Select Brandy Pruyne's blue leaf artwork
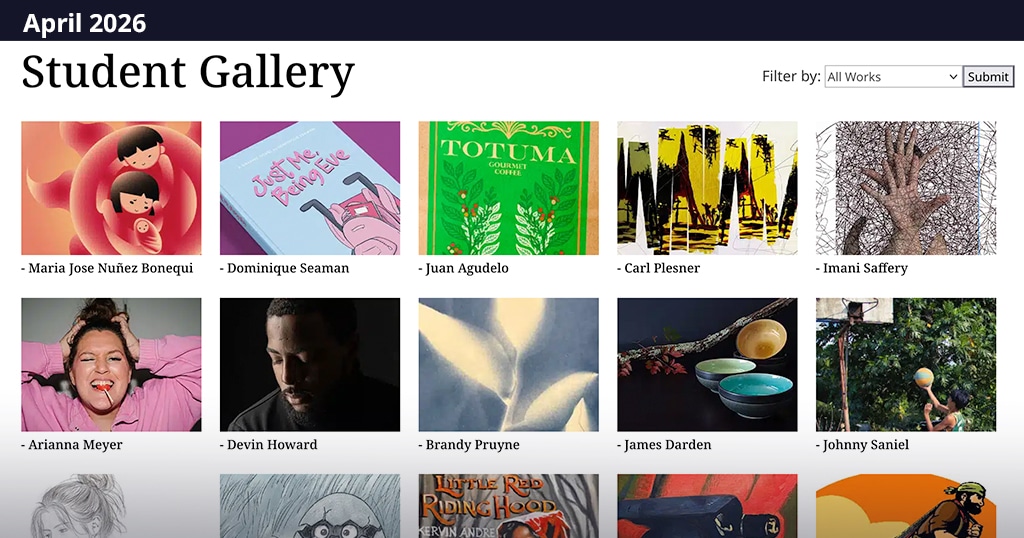Image resolution: width=1024 pixels, height=538 pixels. point(508,364)
